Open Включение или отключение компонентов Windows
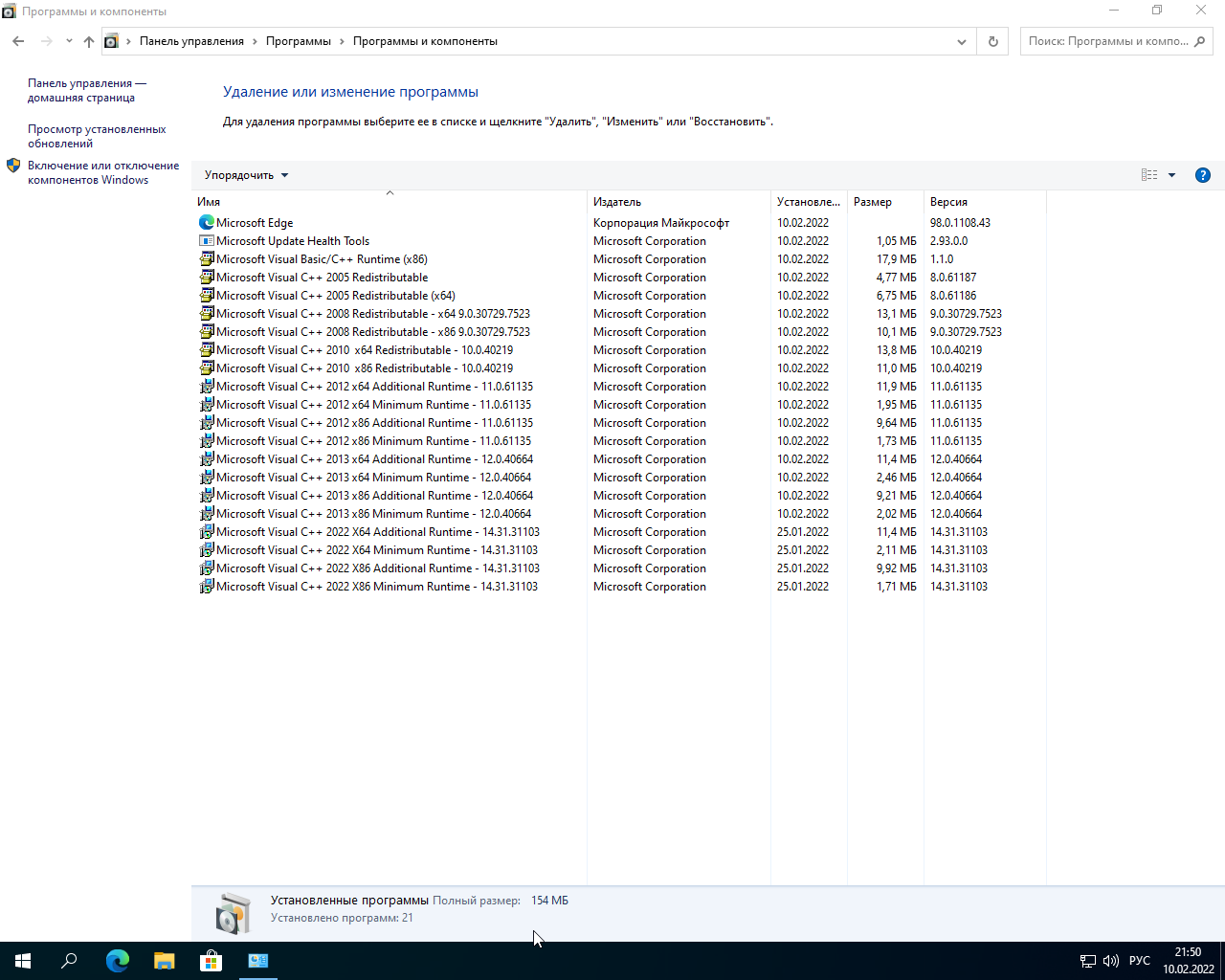The width and height of the screenshot is (1225, 980). pyautogui.click(x=103, y=172)
